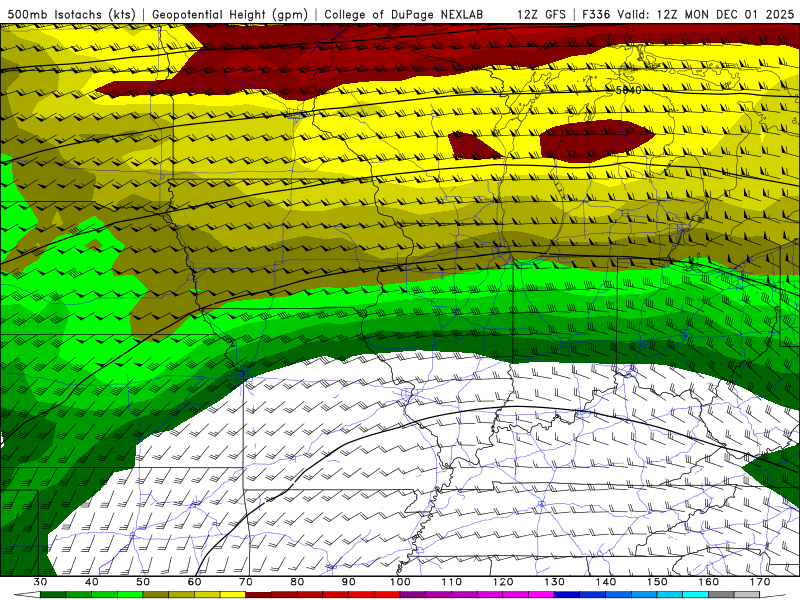Click the '40' label on the color scale
800x600 pixels.
click(92, 582)
